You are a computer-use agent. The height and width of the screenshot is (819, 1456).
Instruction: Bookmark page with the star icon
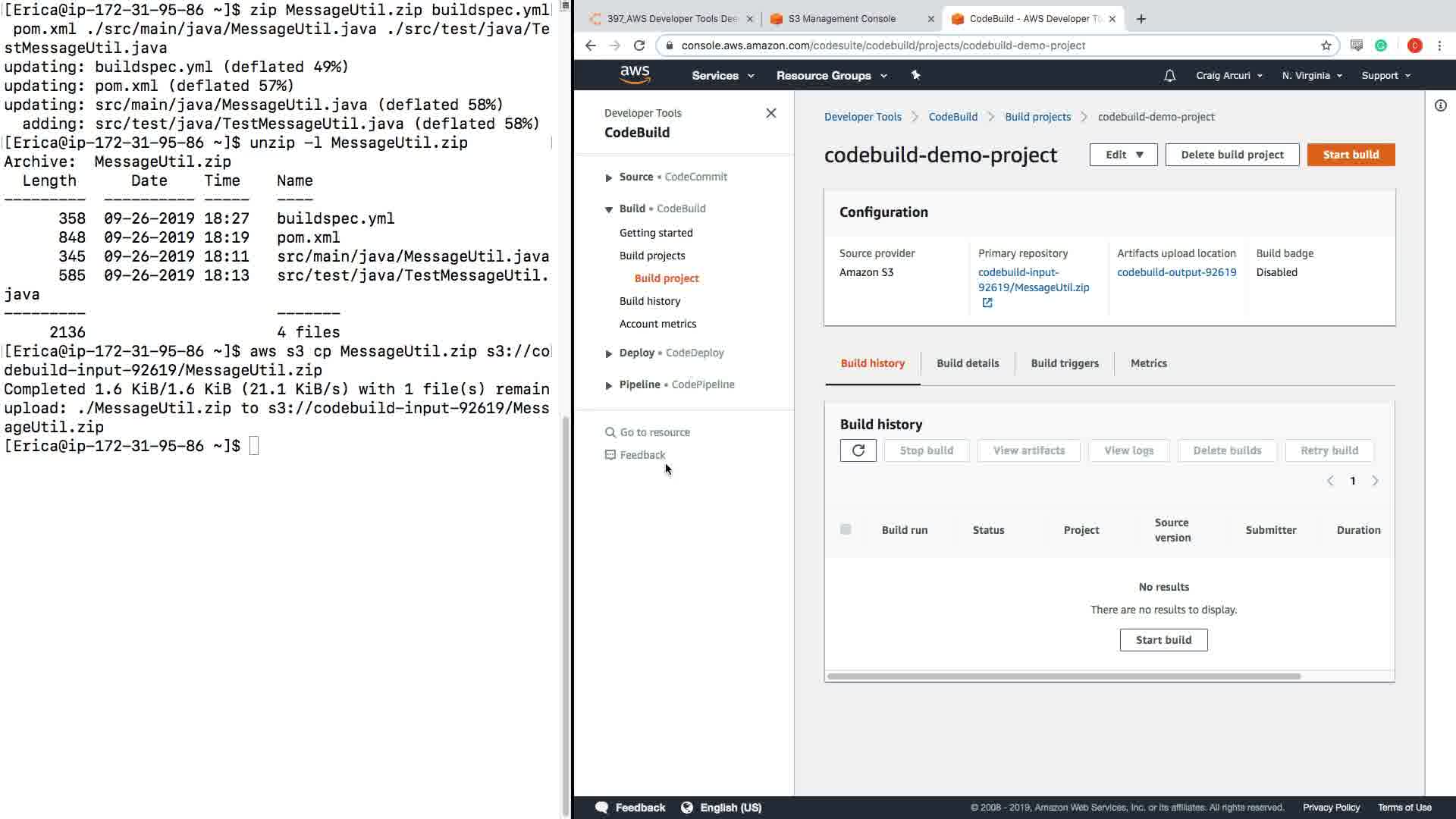[1326, 45]
